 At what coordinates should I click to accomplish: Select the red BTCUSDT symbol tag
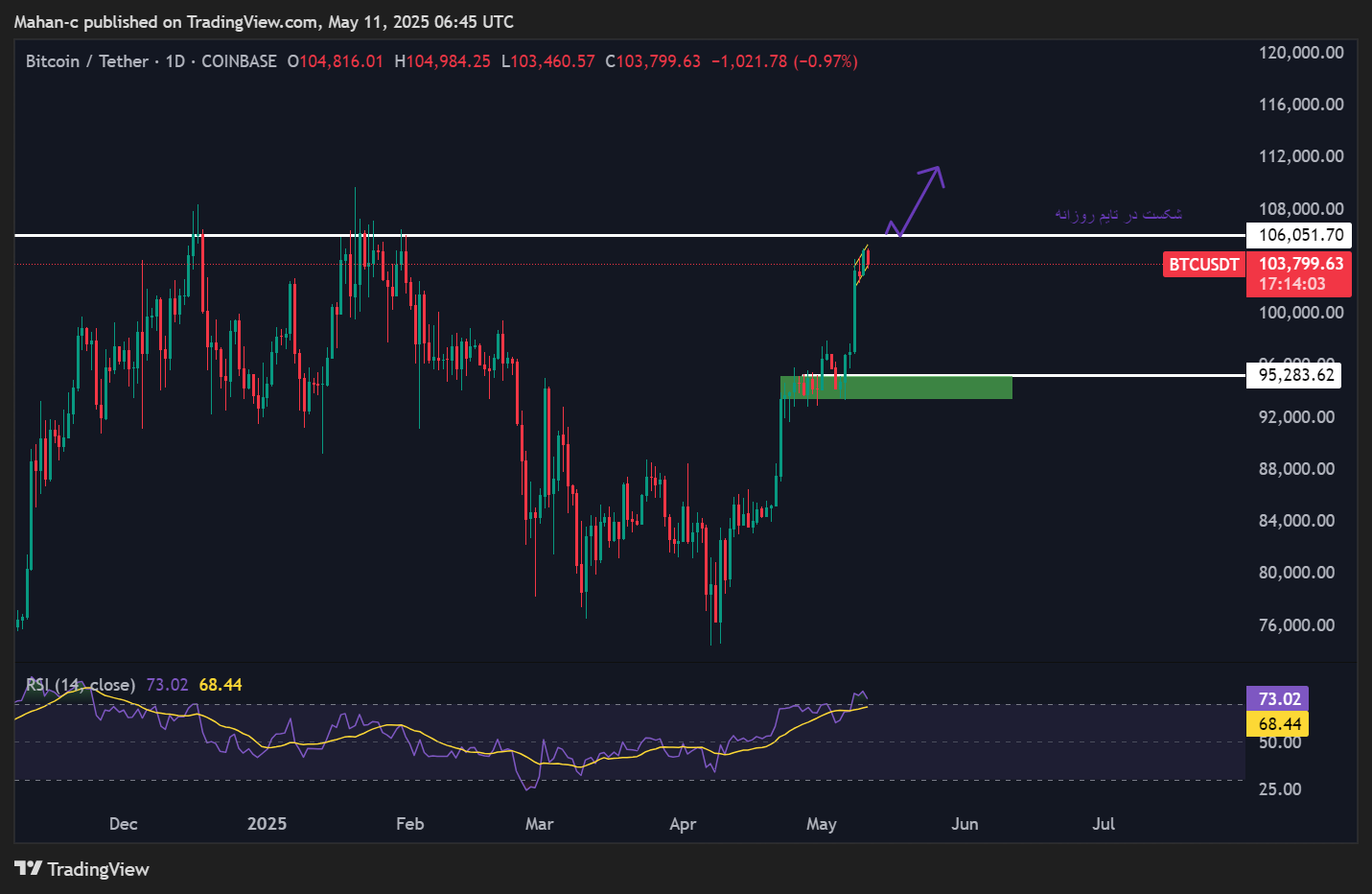click(1202, 265)
